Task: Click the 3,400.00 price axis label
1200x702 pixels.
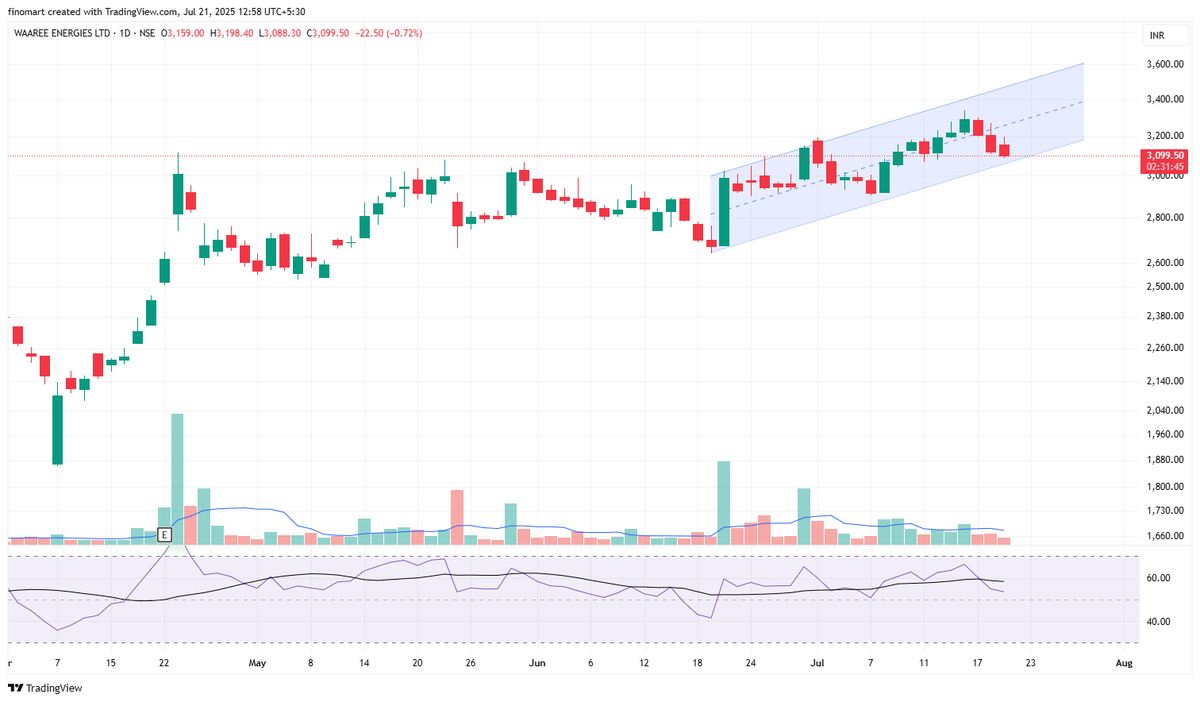Action: click(x=1166, y=100)
